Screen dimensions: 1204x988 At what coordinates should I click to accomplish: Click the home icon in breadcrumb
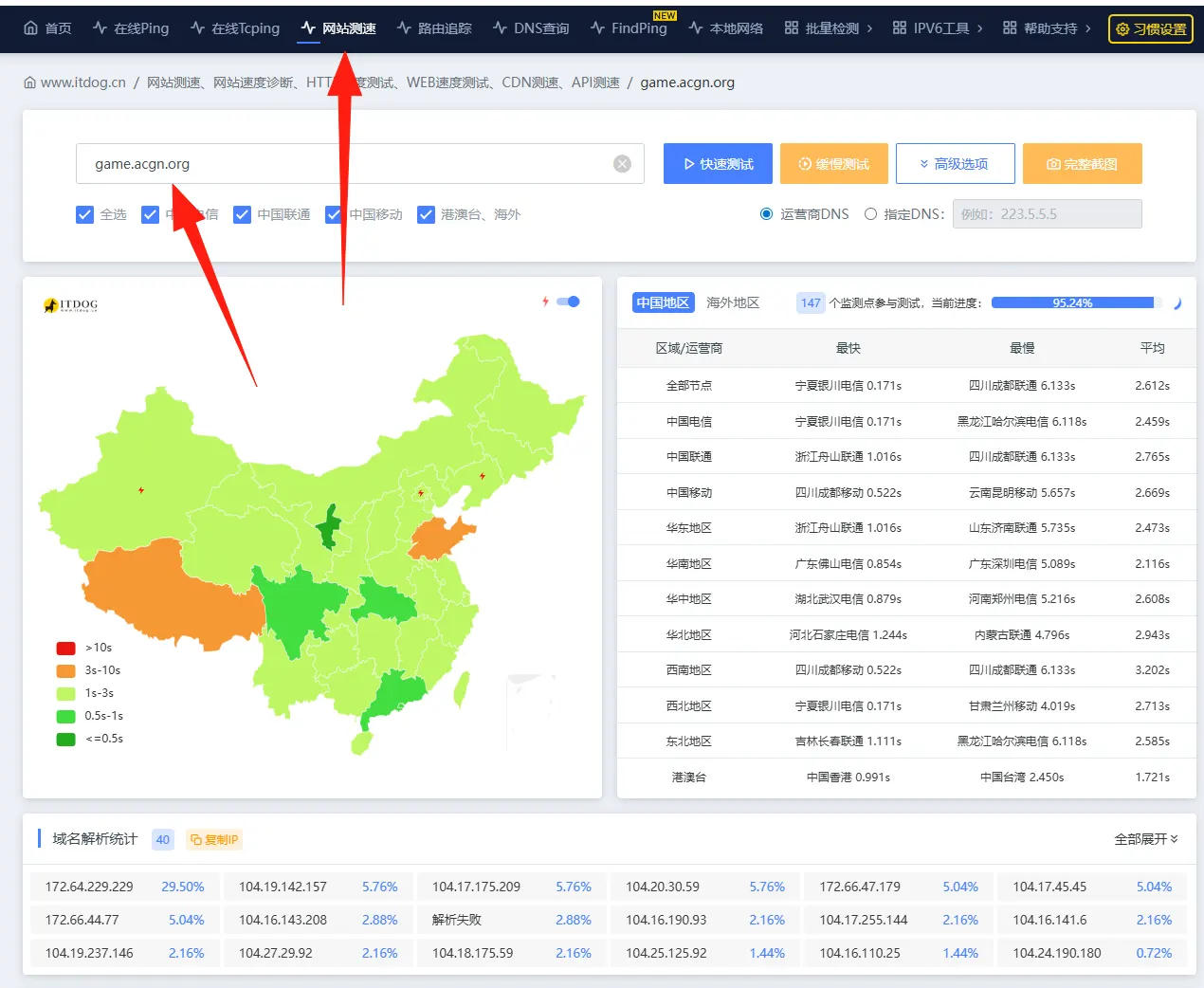point(30,82)
